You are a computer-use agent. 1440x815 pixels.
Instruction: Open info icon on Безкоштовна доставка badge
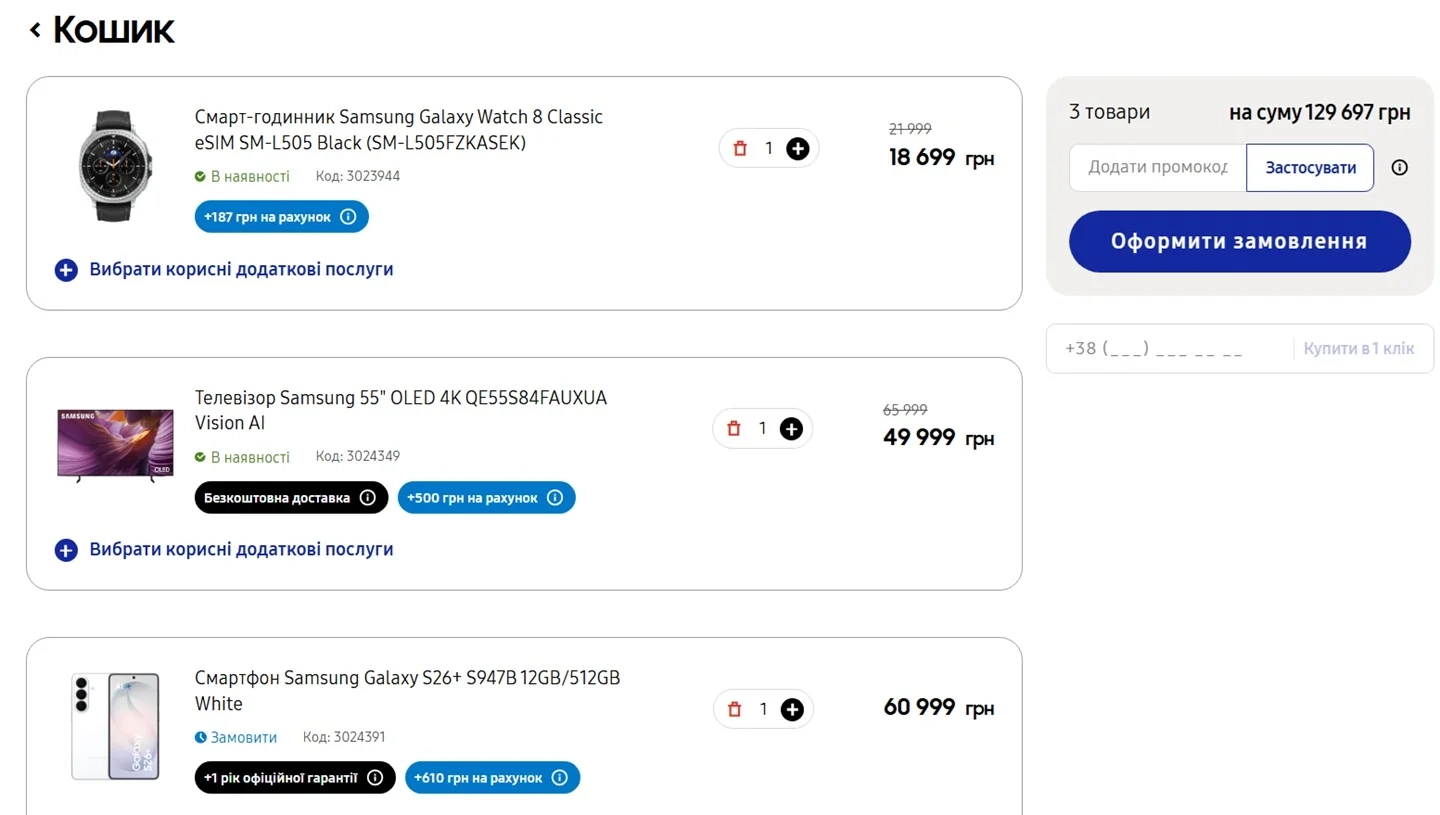click(368, 498)
